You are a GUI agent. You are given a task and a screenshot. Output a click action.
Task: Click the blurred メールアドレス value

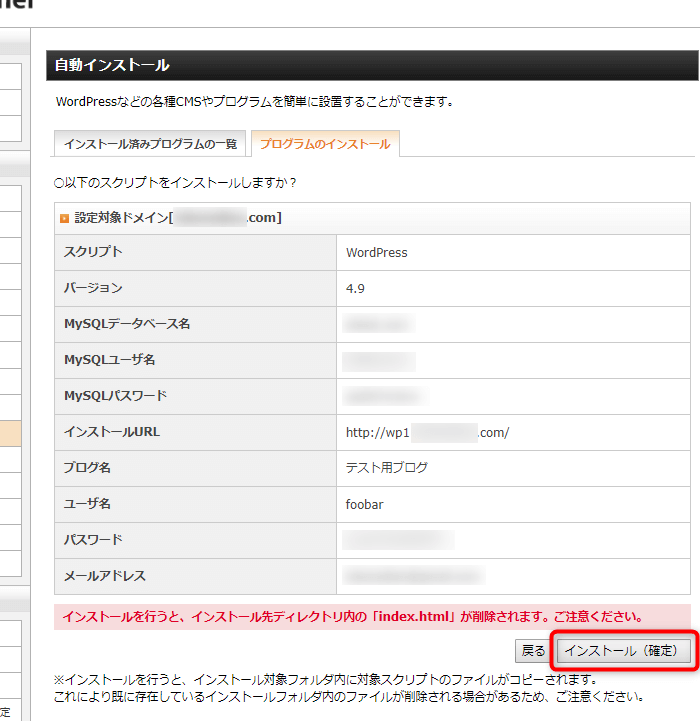pos(412,576)
